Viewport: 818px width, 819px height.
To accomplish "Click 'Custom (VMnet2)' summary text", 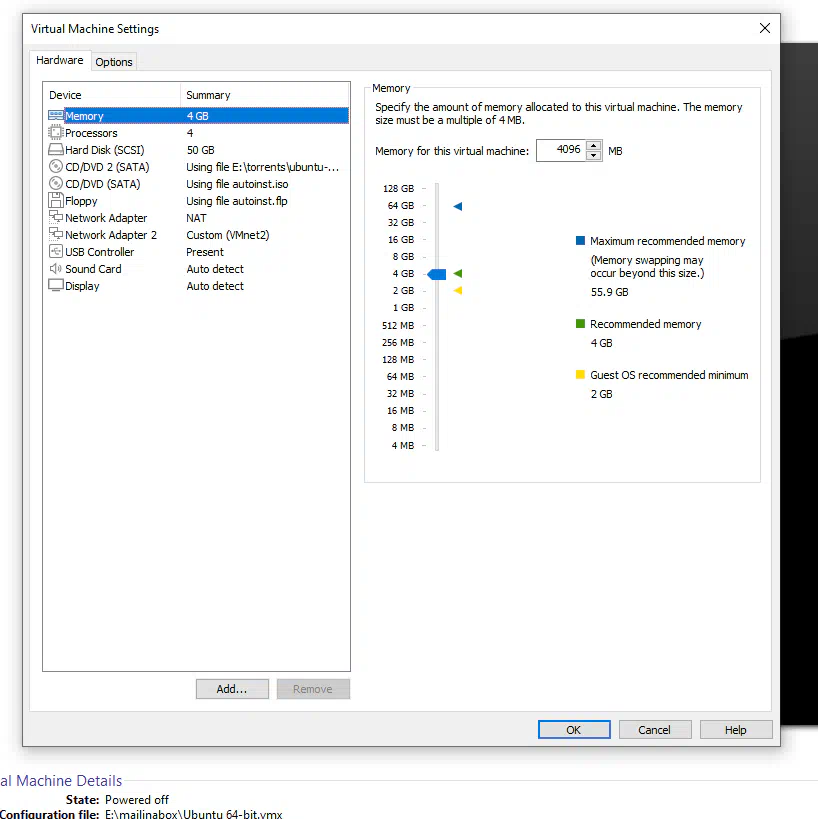I will pyautogui.click(x=228, y=235).
